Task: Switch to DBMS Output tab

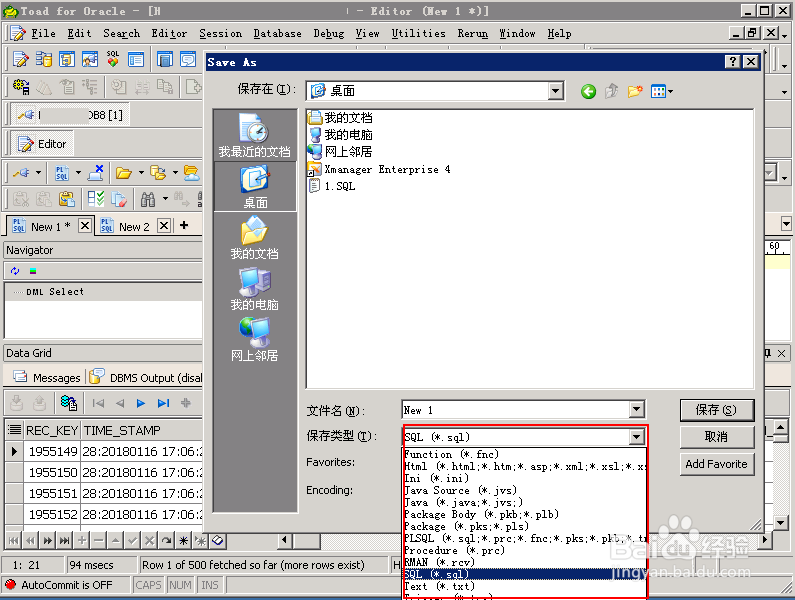Action: pos(146,378)
